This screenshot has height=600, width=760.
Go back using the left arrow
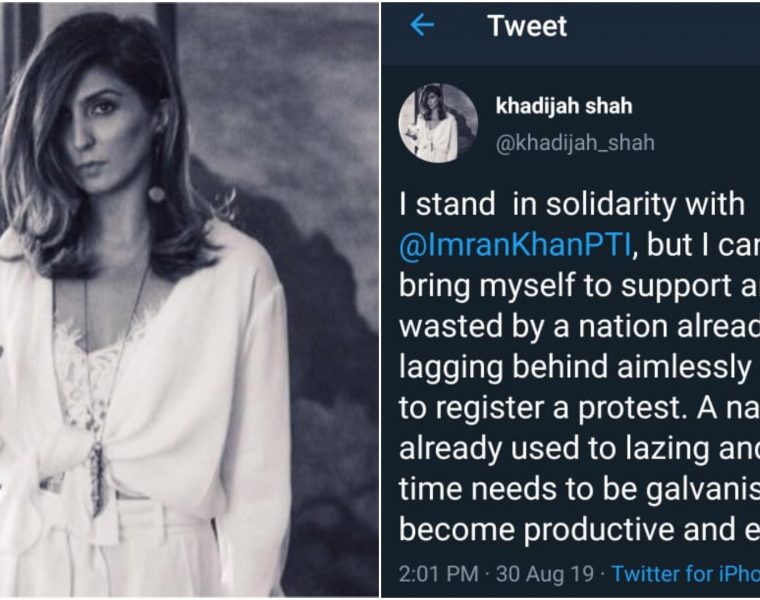[422, 27]
